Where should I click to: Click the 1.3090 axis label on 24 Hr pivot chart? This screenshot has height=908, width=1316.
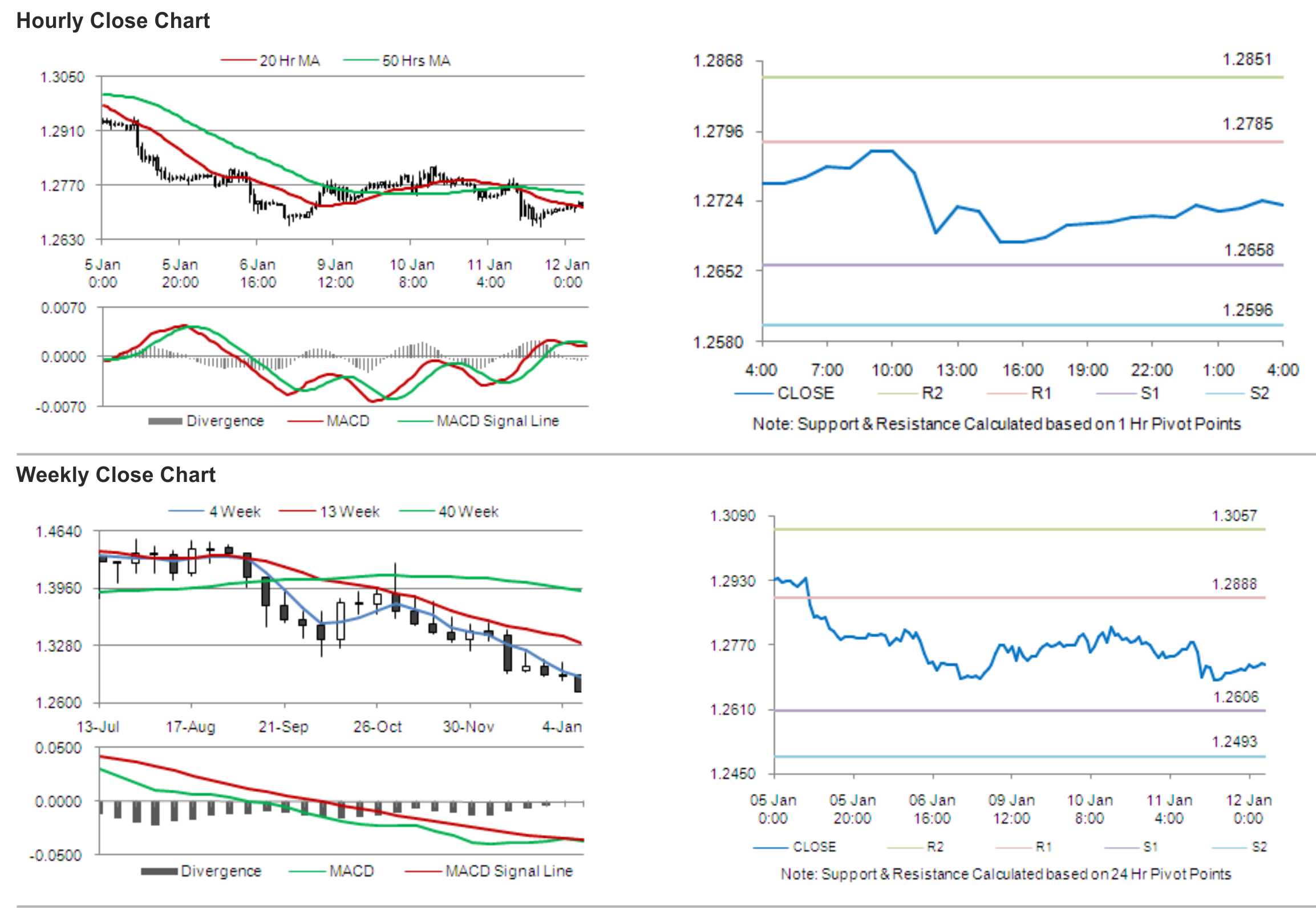[732, 516]
